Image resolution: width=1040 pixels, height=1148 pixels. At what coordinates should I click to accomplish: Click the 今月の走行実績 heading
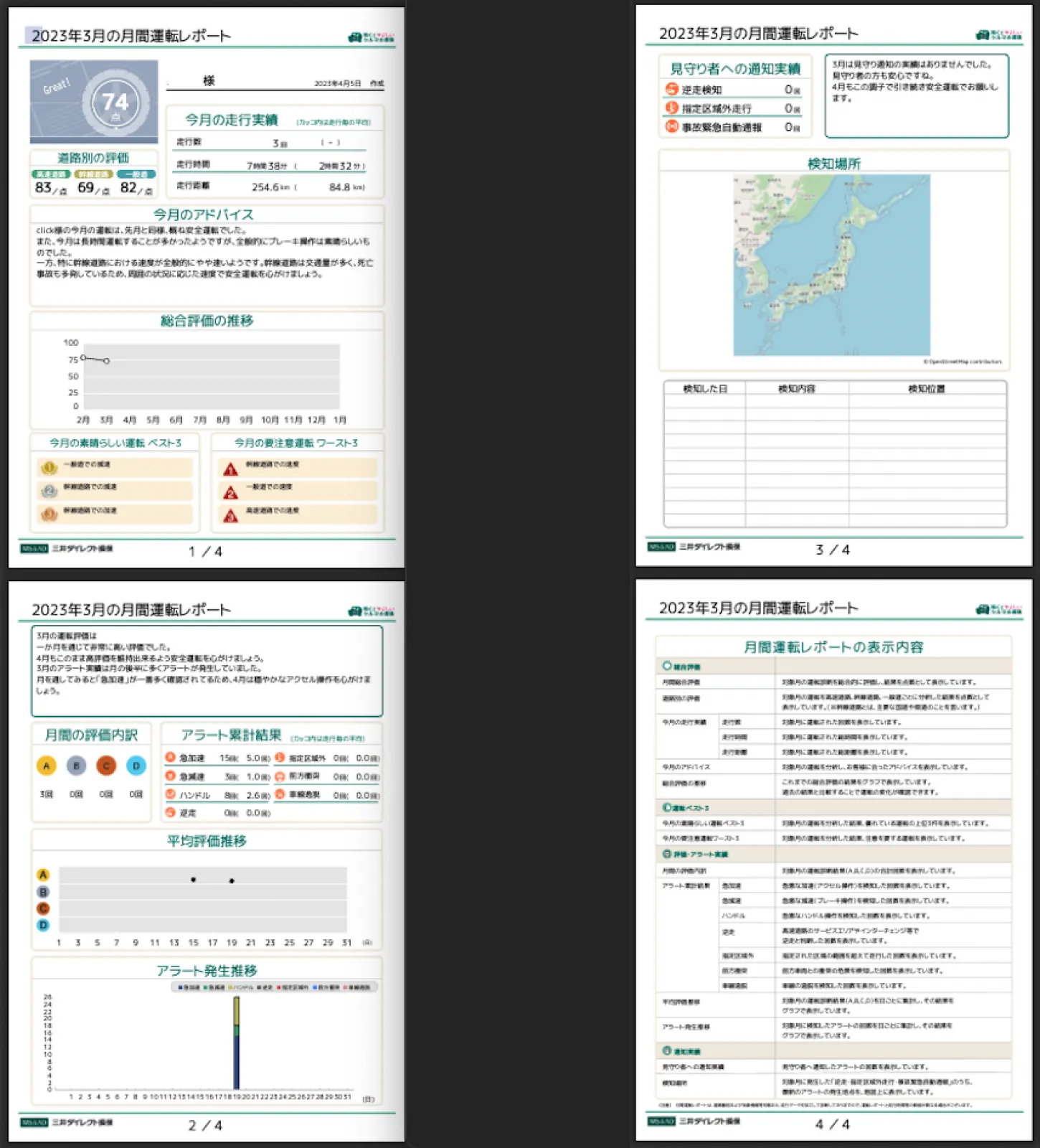point(231,120)
